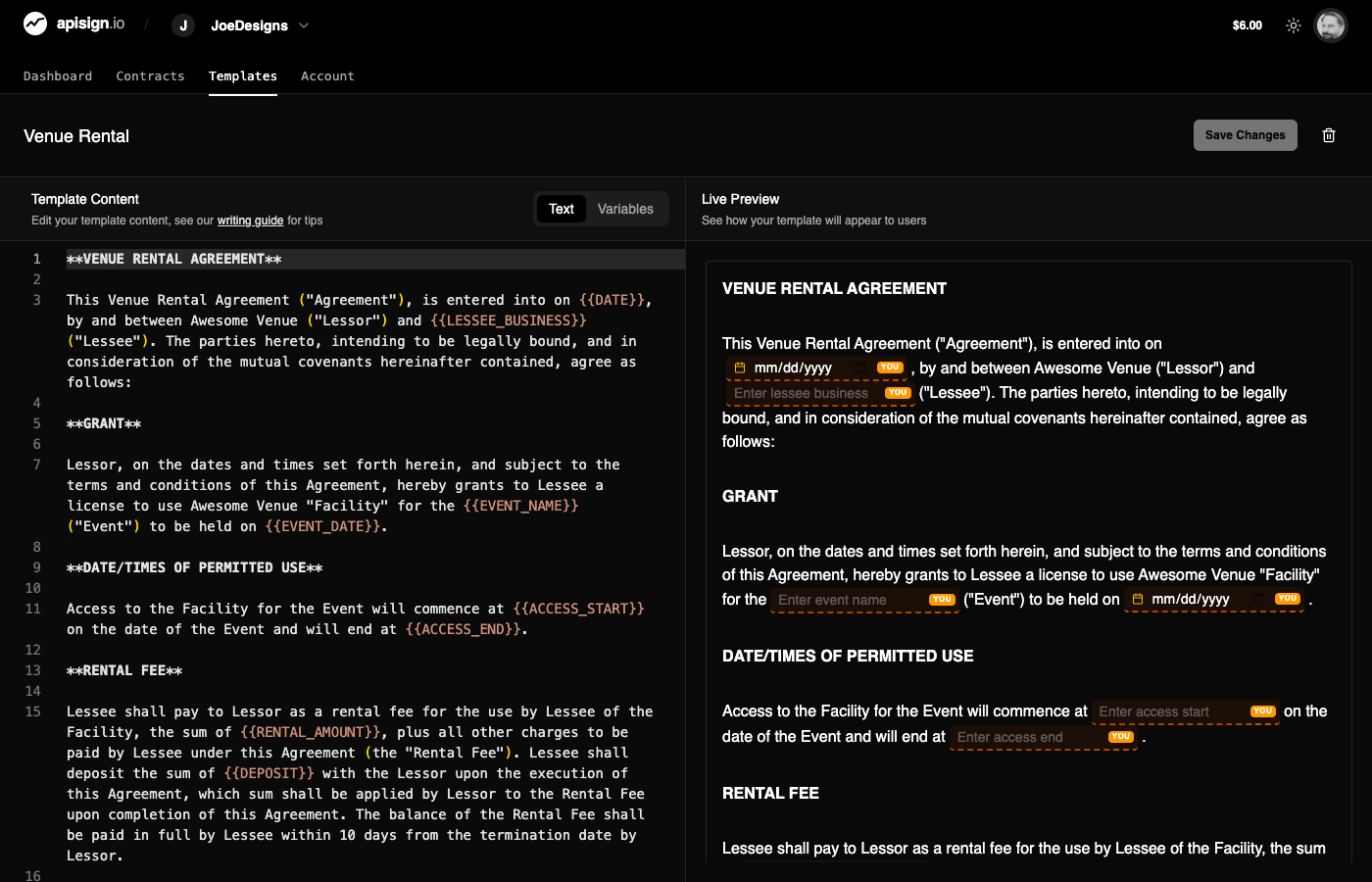This screenshot has height=882, width=1372.
Task: Open the writing guide link
Action: [250, 220]
